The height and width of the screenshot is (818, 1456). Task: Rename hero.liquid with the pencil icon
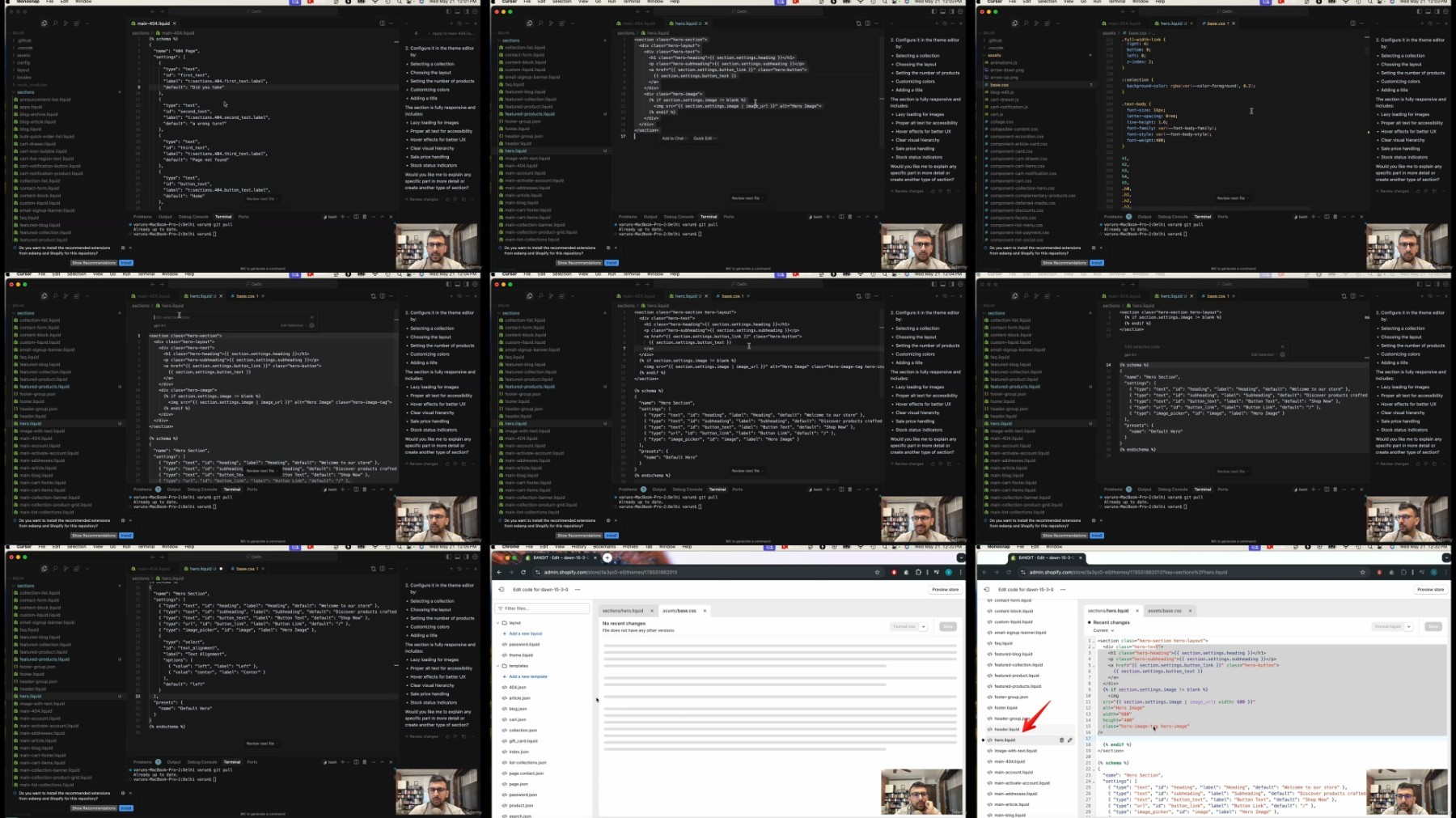pos(1069,740)
